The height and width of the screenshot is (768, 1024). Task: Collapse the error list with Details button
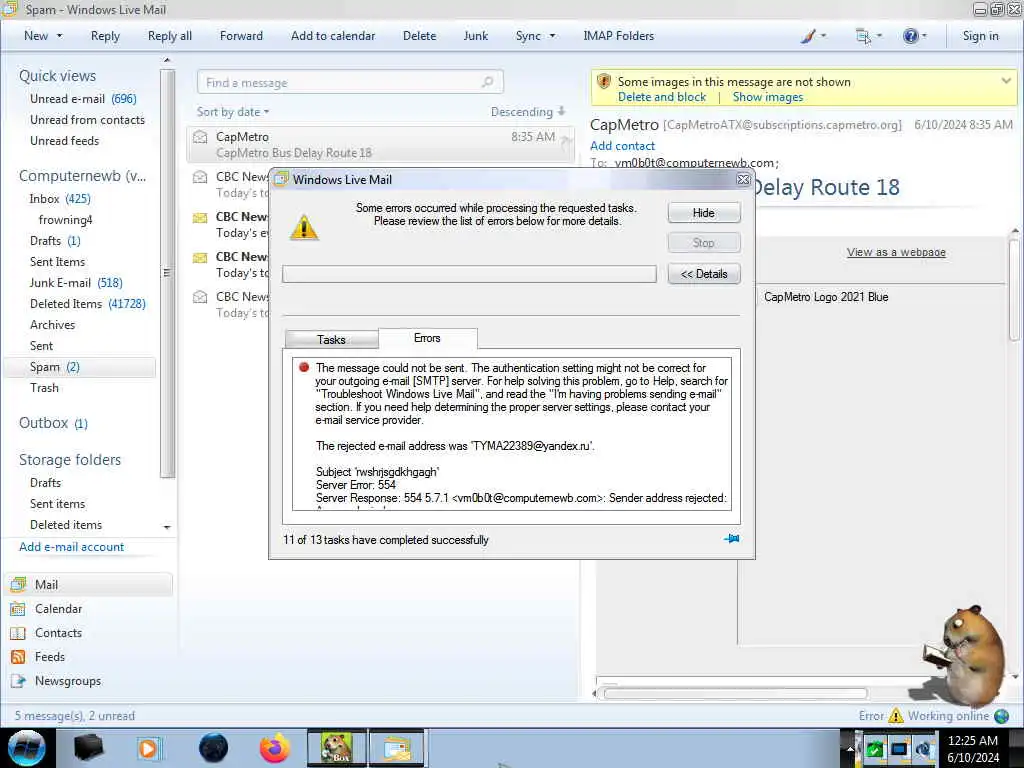pyautogui.click(x=704, y=274)
